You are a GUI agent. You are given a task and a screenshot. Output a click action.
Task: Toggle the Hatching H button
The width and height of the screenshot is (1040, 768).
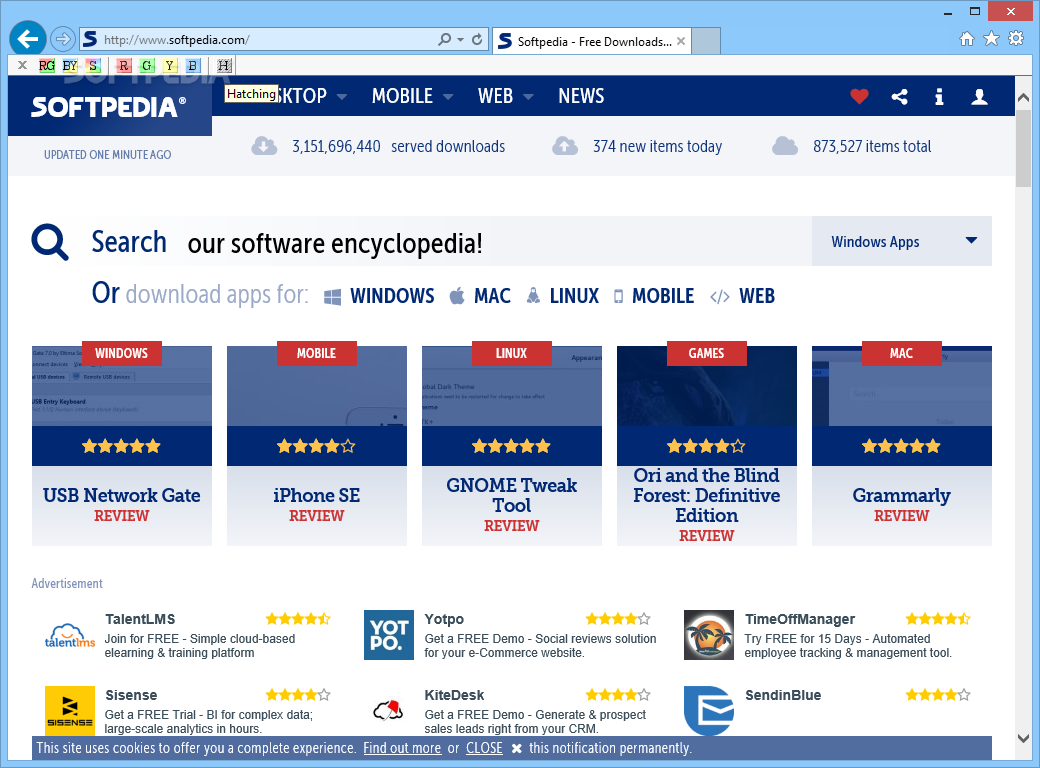click(224, 65)
